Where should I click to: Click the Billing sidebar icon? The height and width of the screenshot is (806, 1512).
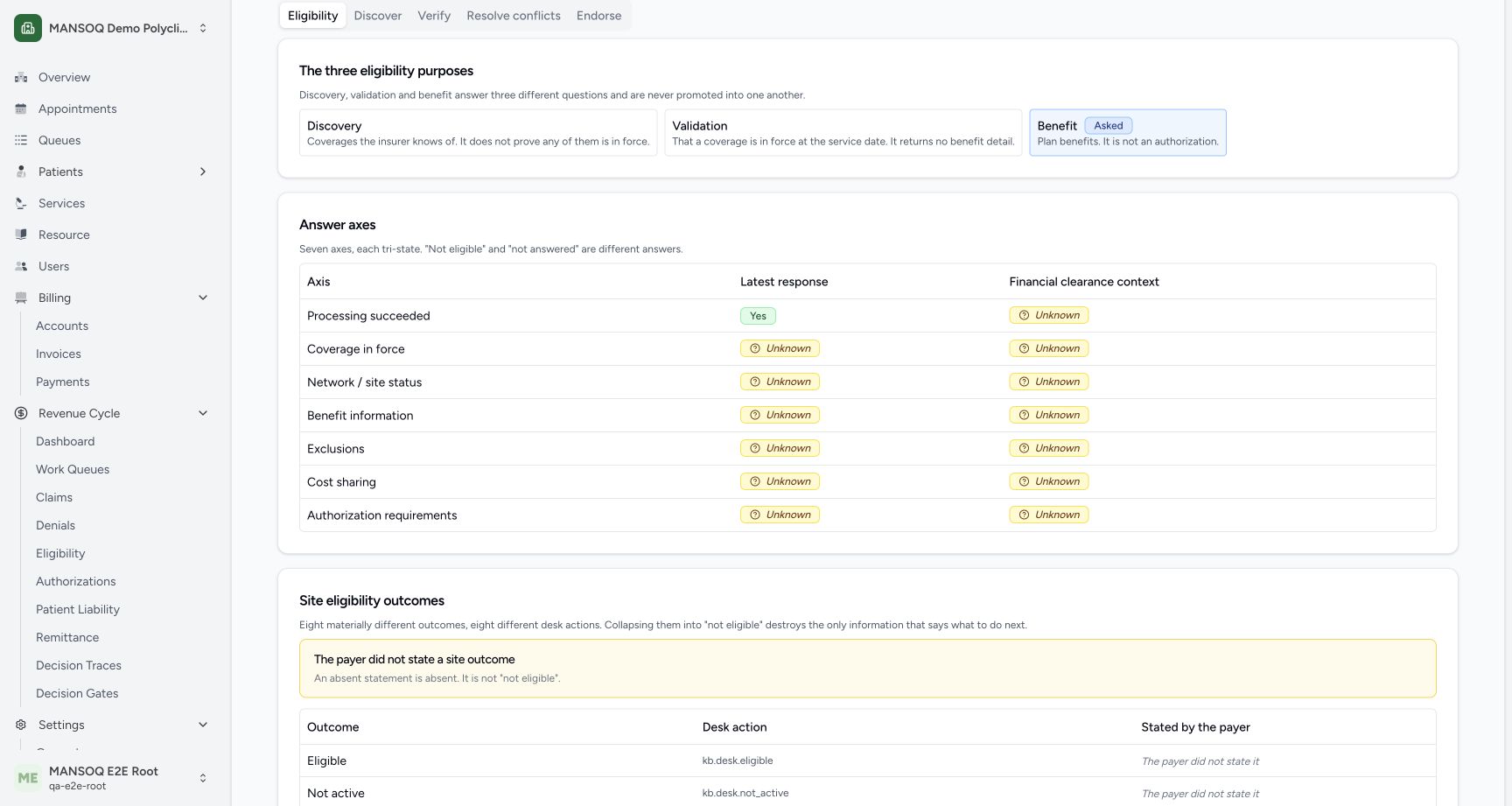[x=21, y=298]
